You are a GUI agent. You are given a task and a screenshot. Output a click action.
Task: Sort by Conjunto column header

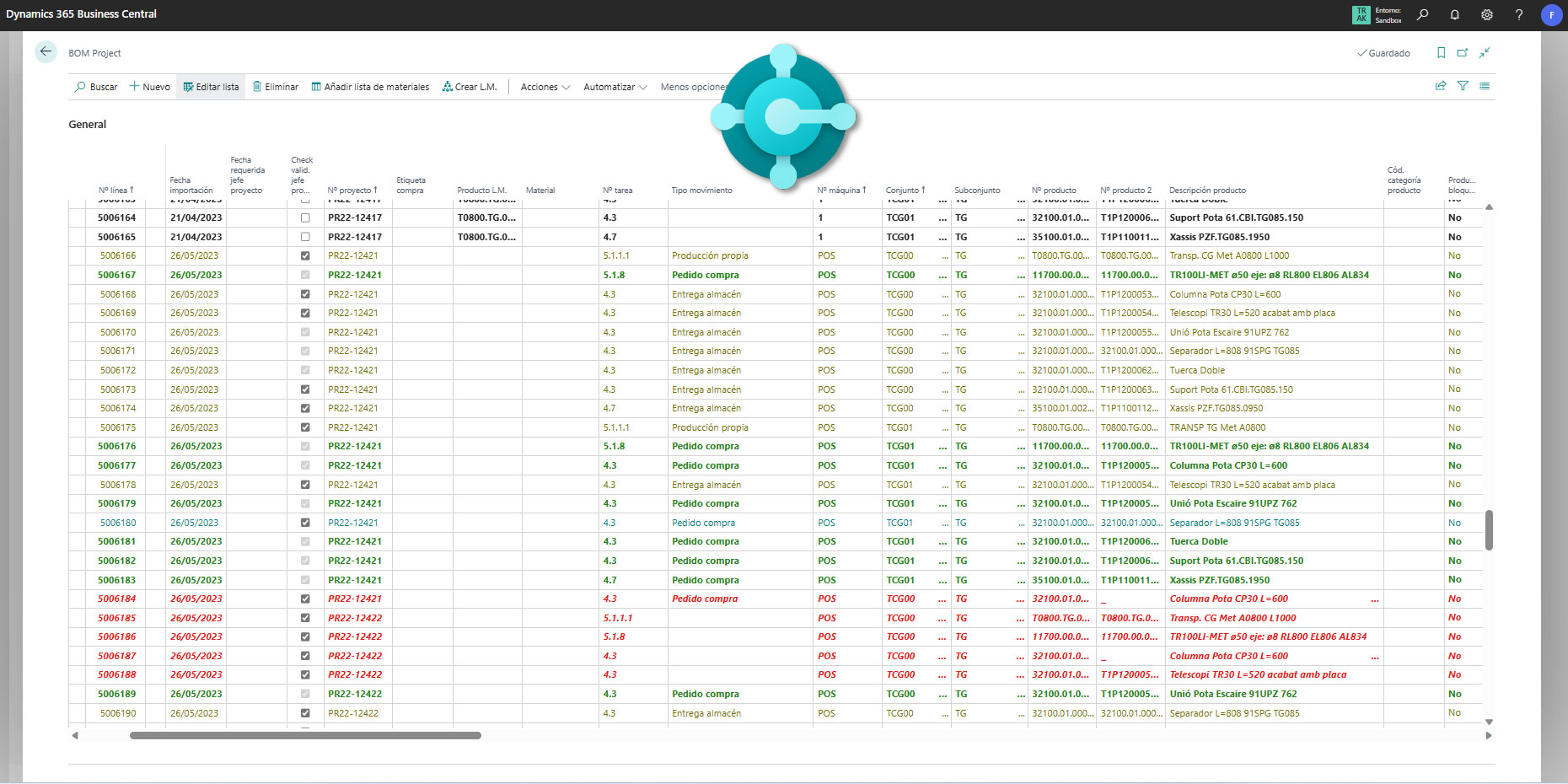coord(905,191)
